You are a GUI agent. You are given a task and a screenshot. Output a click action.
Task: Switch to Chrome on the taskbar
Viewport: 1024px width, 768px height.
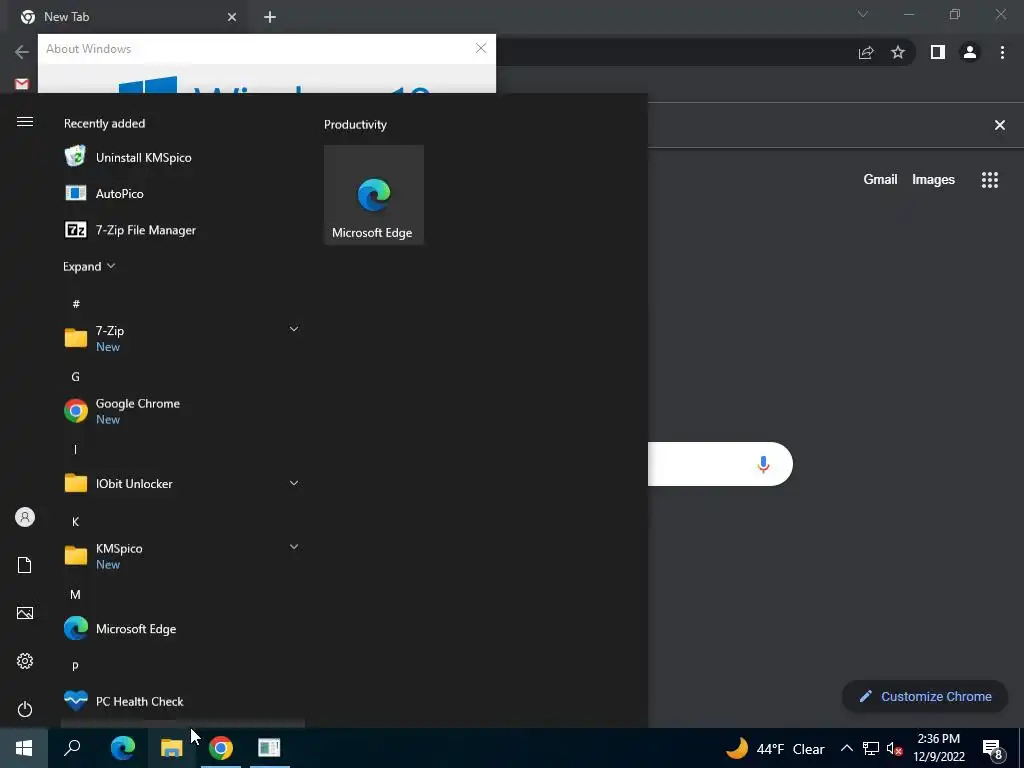click(x=221, y=748)
